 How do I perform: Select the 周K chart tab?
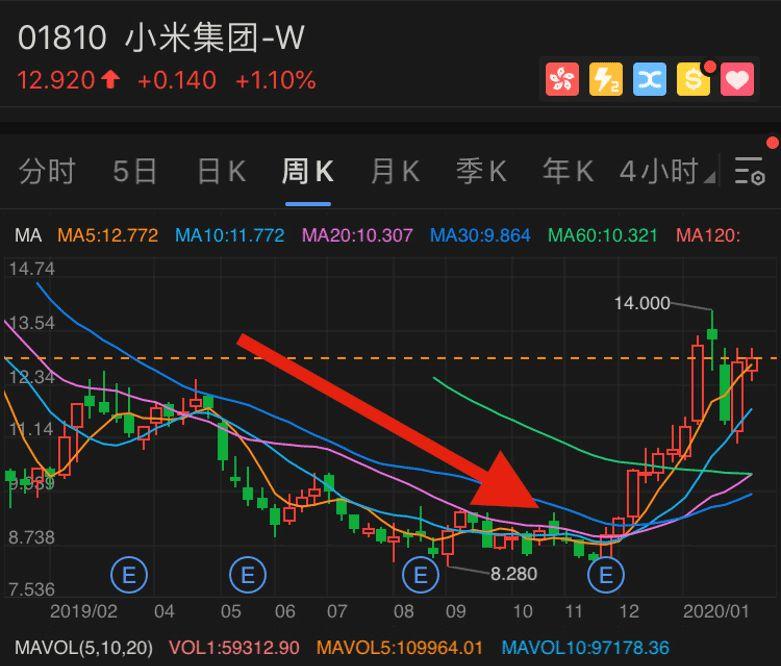[307, 171]
